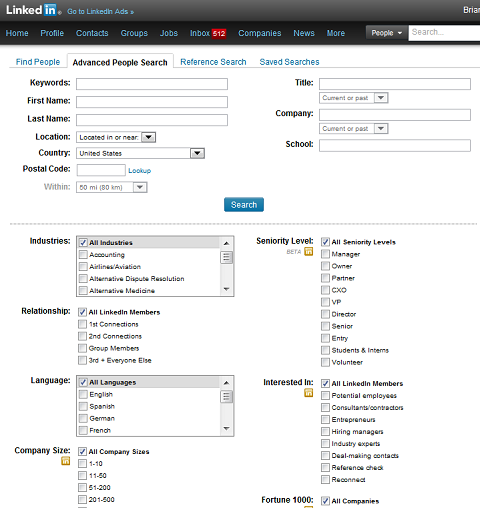480x508 pixels.
Task: Click premium badge icon under Interested In
Action: click(309, 393)
